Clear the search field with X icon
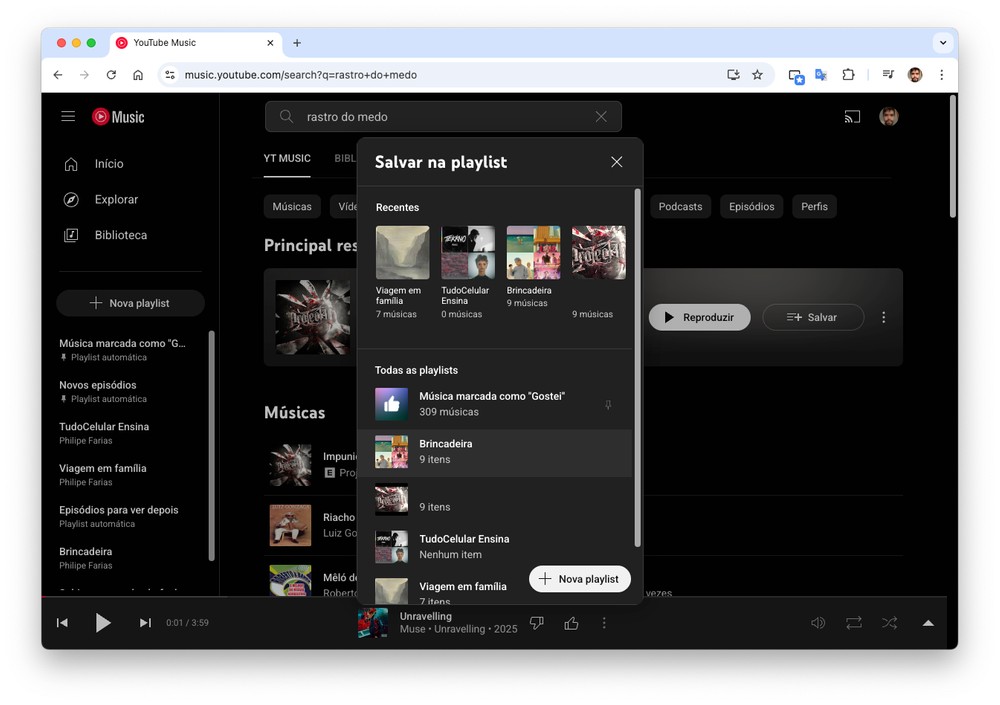 click(x=601, y=117)
